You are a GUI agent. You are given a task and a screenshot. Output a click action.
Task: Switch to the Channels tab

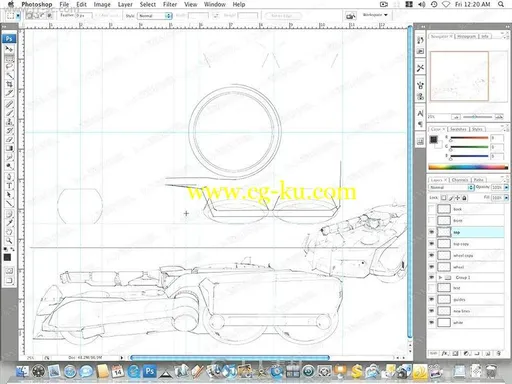coord(460,180)
